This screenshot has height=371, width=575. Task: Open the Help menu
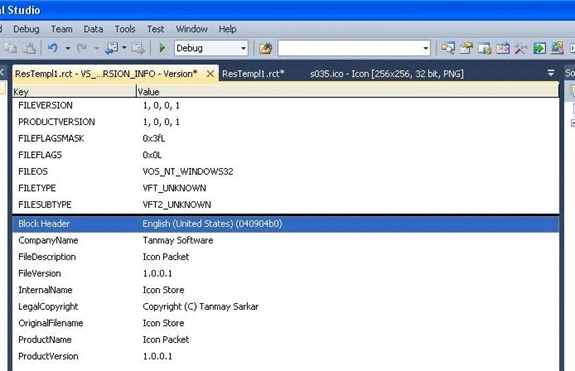[227, 29]
